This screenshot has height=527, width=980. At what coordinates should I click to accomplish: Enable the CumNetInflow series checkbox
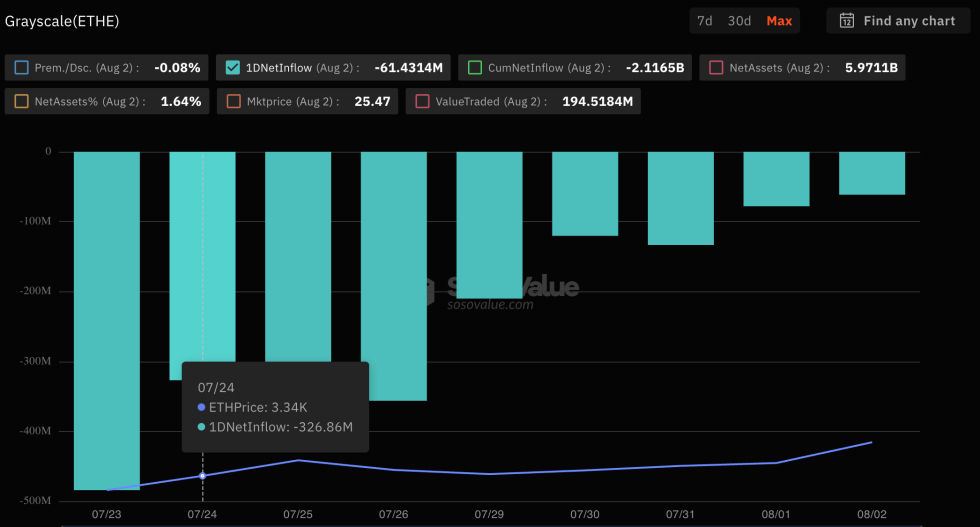click(x=474, y=68)
